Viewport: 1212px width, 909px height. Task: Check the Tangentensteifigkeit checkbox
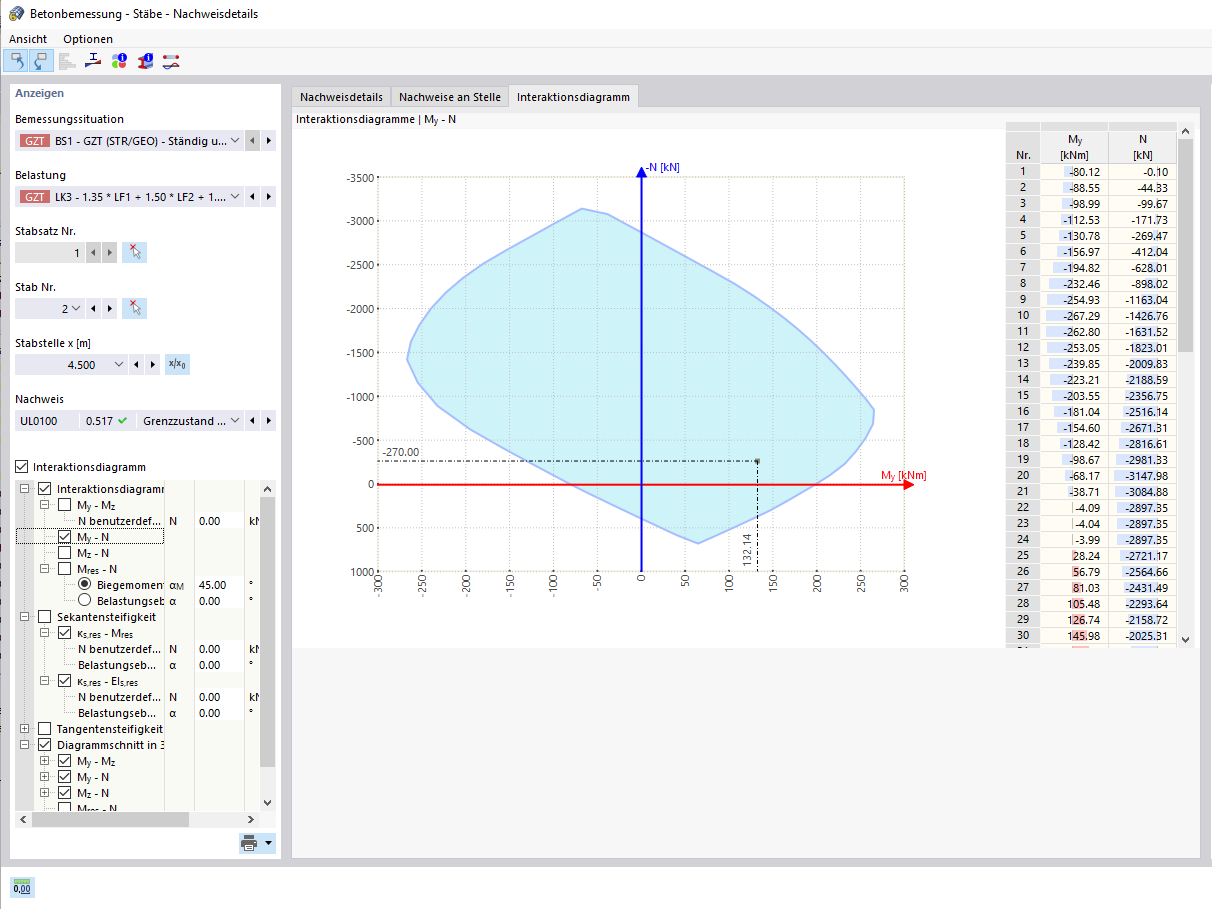(44, 729)
